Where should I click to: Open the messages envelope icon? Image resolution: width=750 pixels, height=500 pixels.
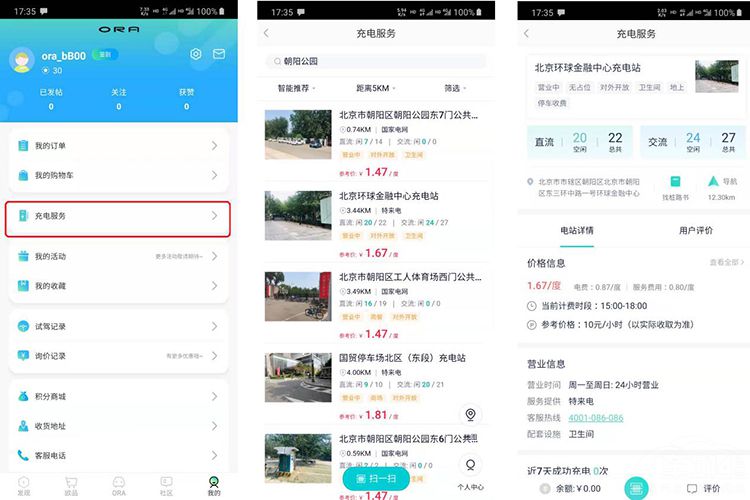(217, 54)
